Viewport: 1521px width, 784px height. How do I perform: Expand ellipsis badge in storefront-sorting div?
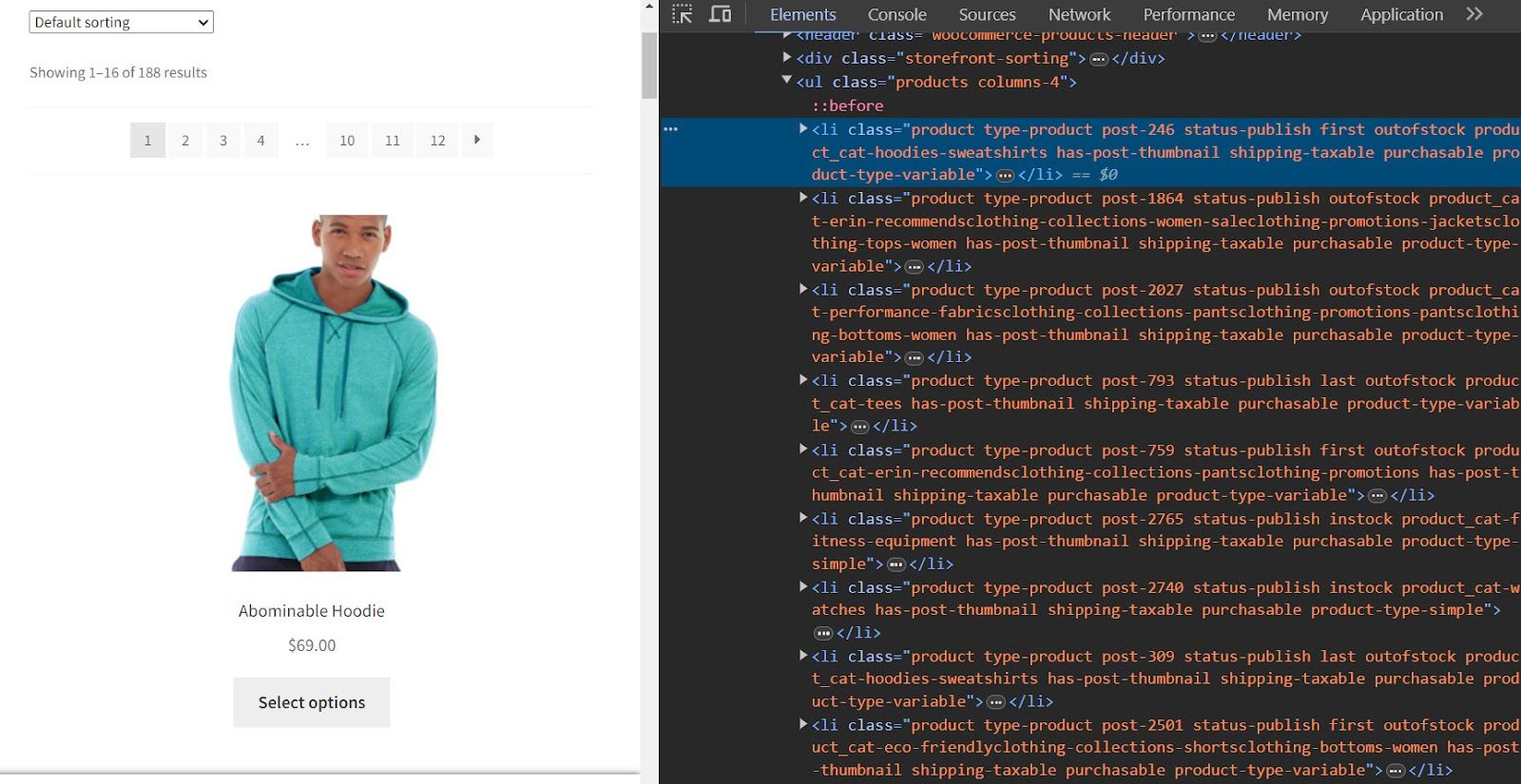1099,59
